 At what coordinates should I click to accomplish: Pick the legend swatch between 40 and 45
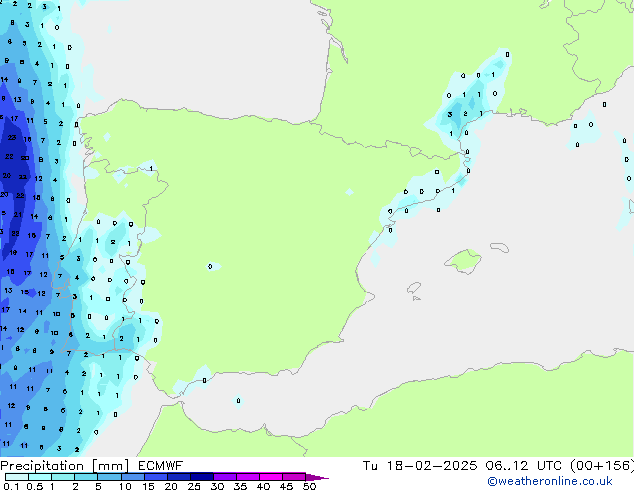point(272,477)
